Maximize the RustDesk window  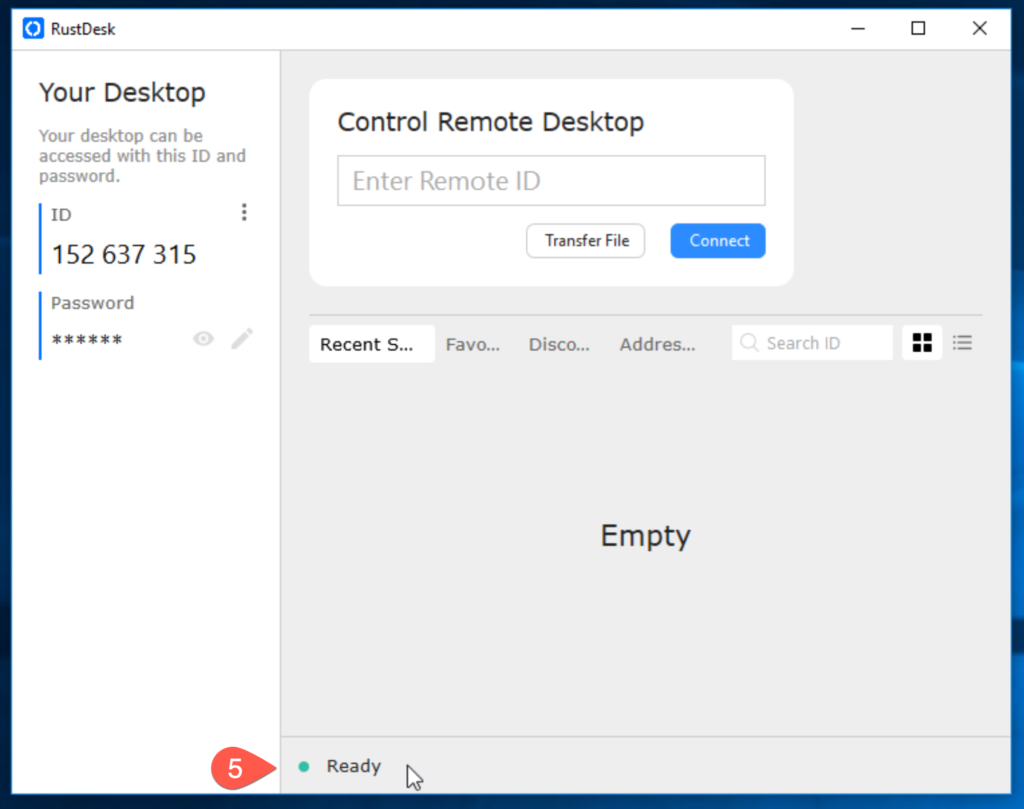(x=918, y=29)
